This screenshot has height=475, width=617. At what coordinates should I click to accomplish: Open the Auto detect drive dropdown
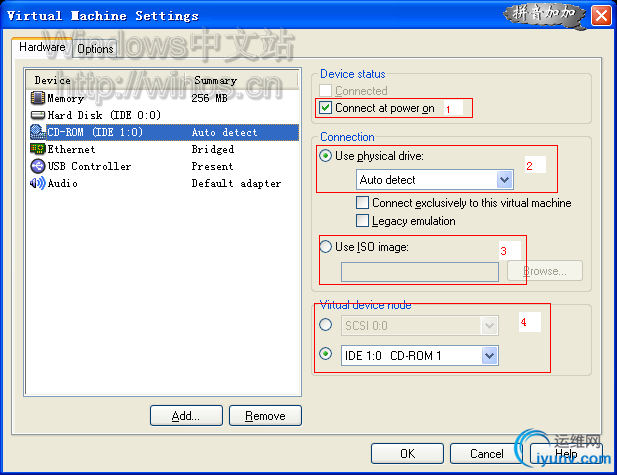(x=504, y=180)
